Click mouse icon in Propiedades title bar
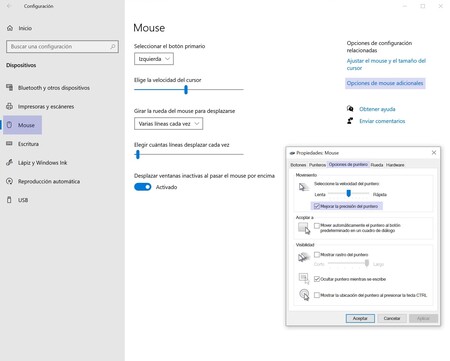 [x=292, y=153]
